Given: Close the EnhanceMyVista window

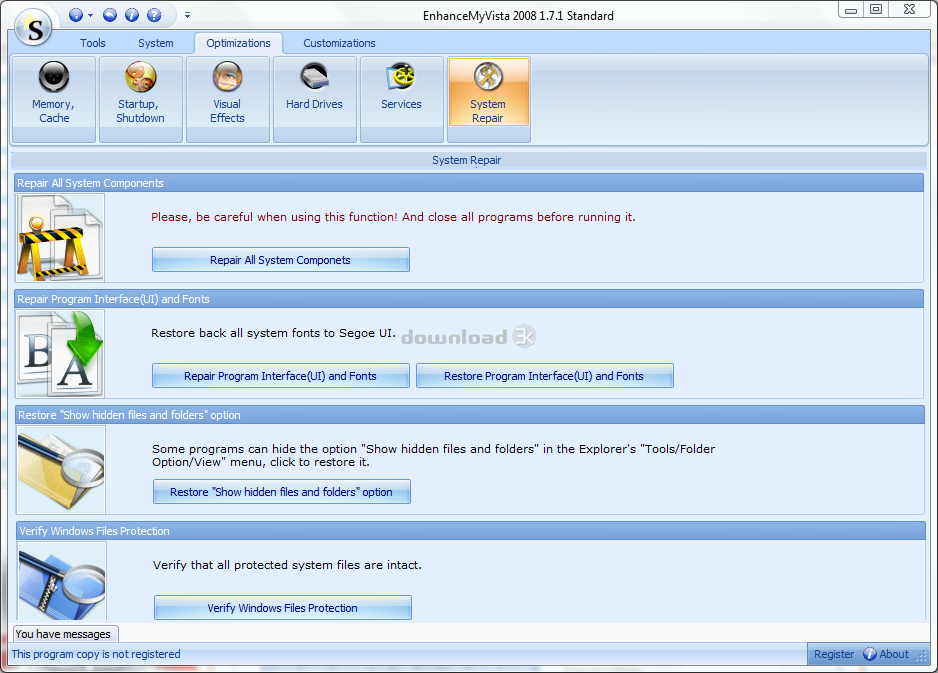Looking at the screenshot, I should coord(909,10).
